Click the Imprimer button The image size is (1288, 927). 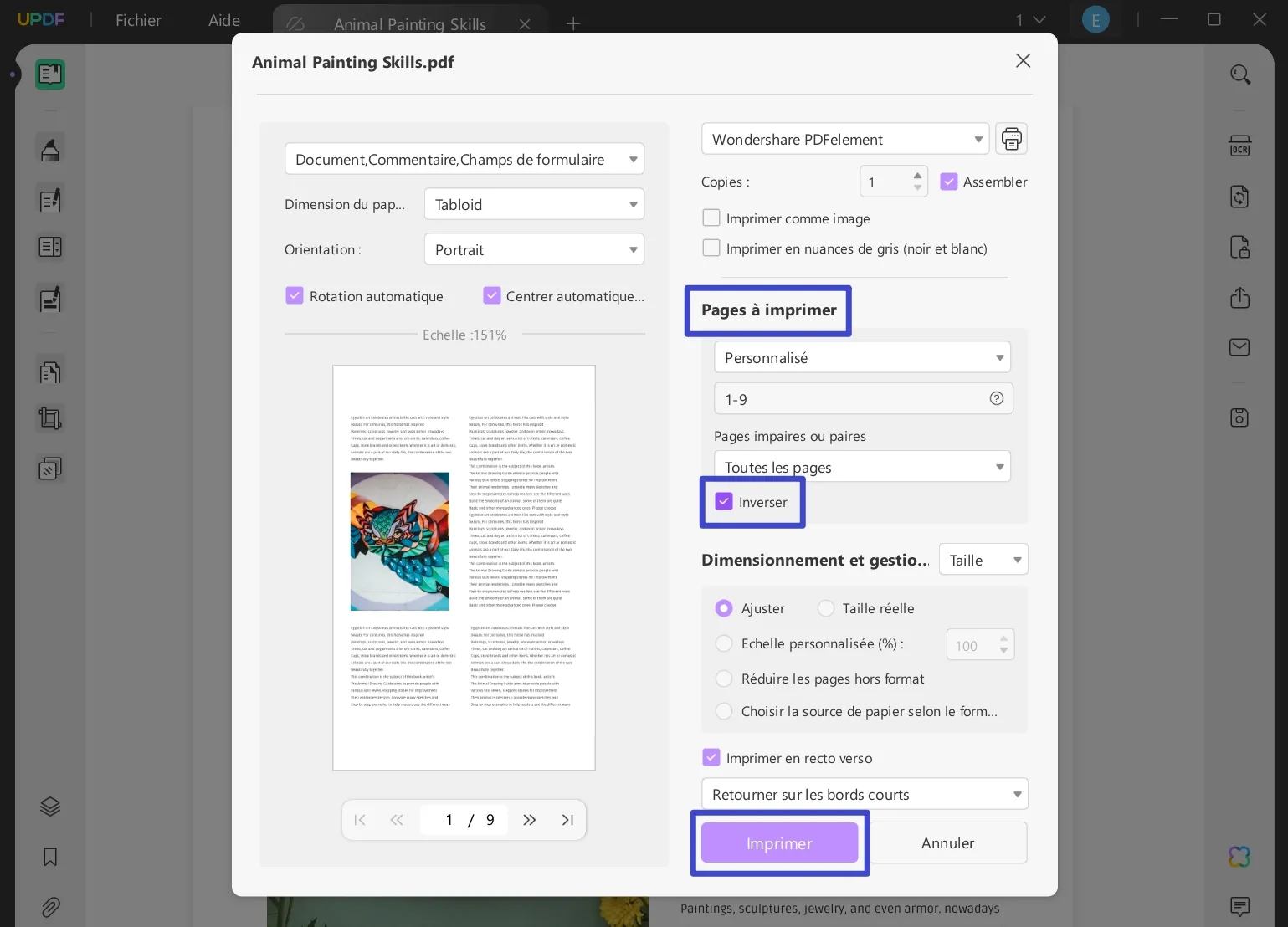click(x=778, y=842)
